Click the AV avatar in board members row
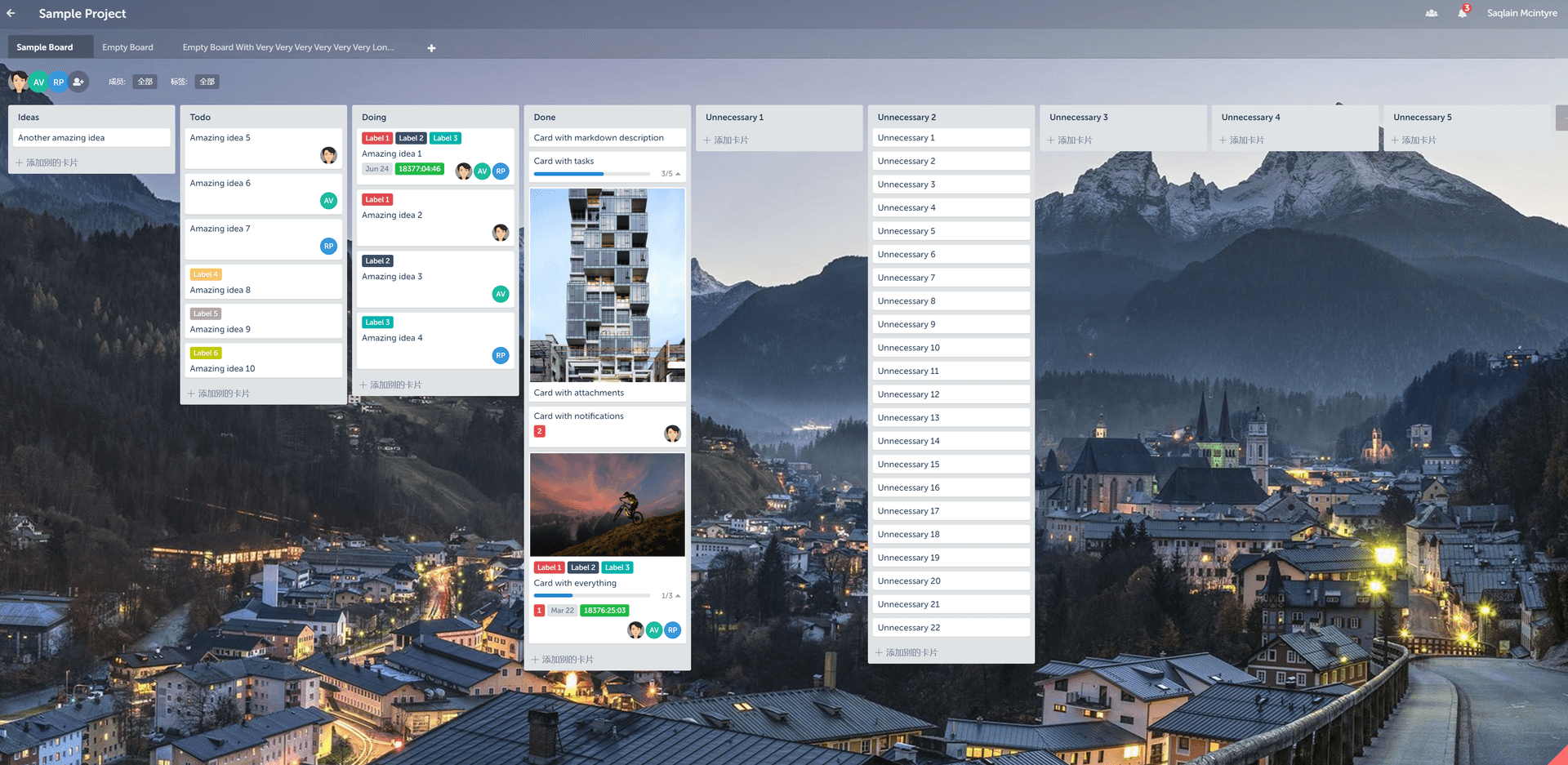The height and width of the screenshot is (765, 1568). coord(38,82)
